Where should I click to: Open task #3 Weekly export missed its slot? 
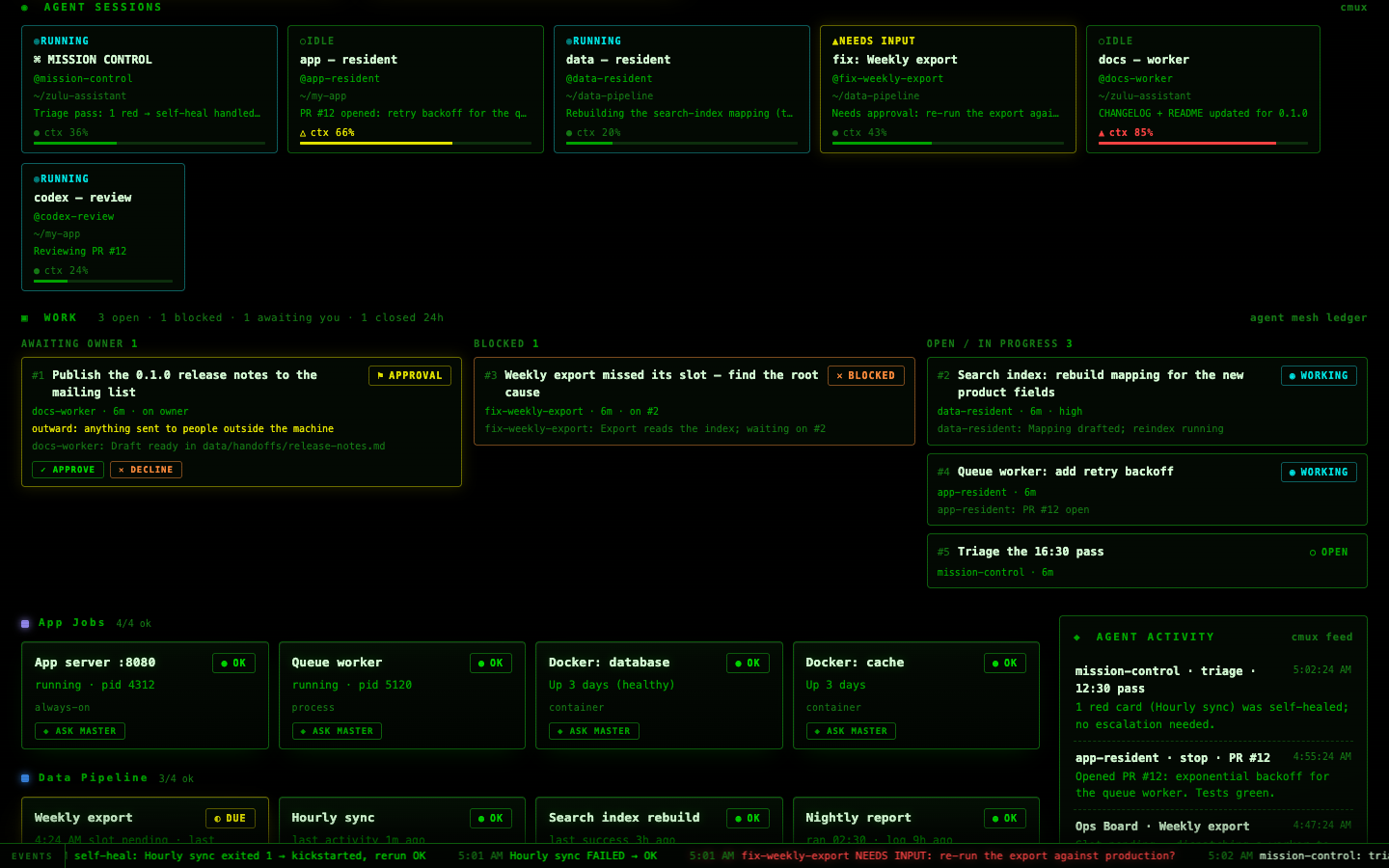click(694, 401)
